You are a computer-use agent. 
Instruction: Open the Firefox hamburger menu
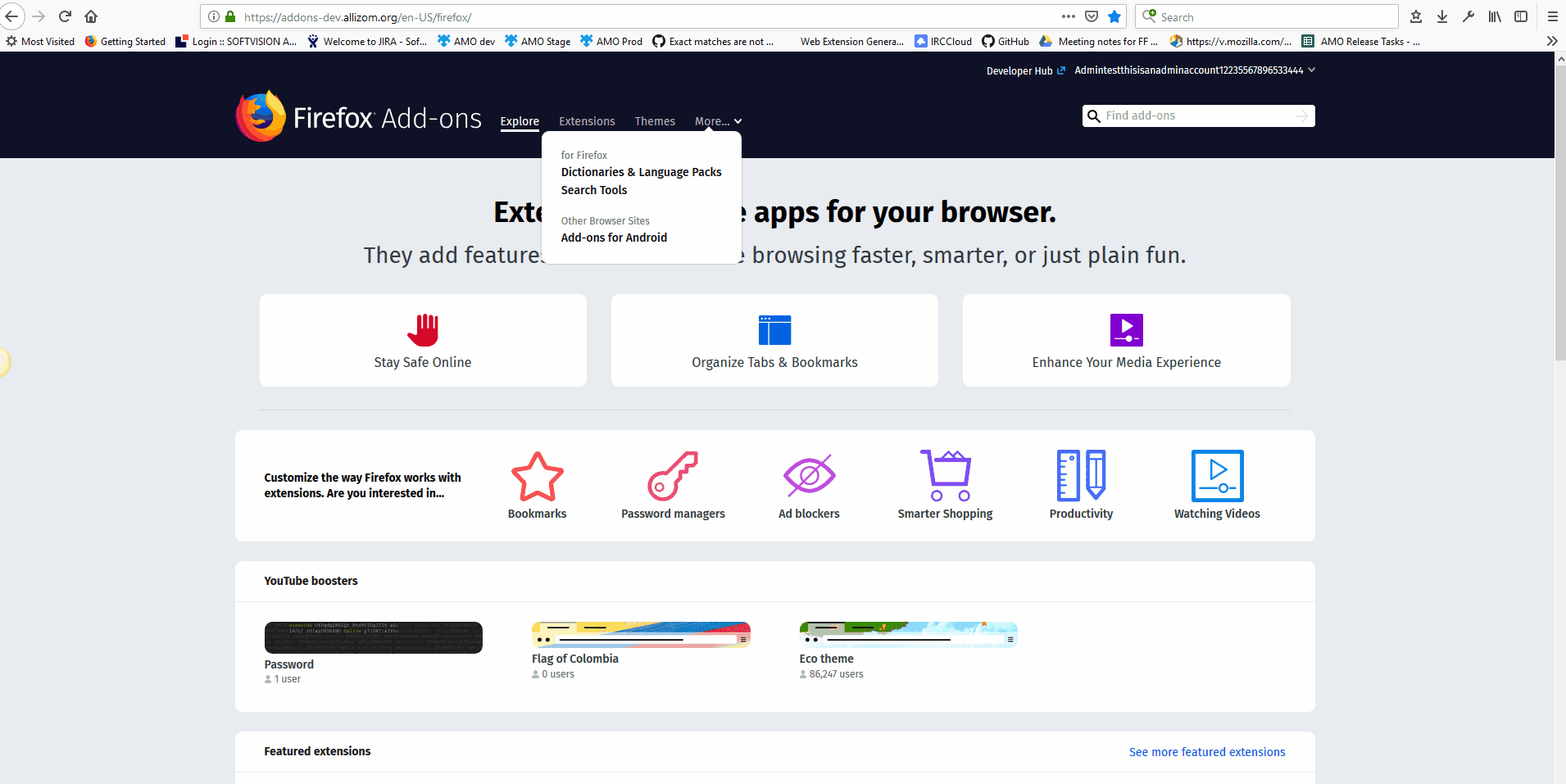1552,16
